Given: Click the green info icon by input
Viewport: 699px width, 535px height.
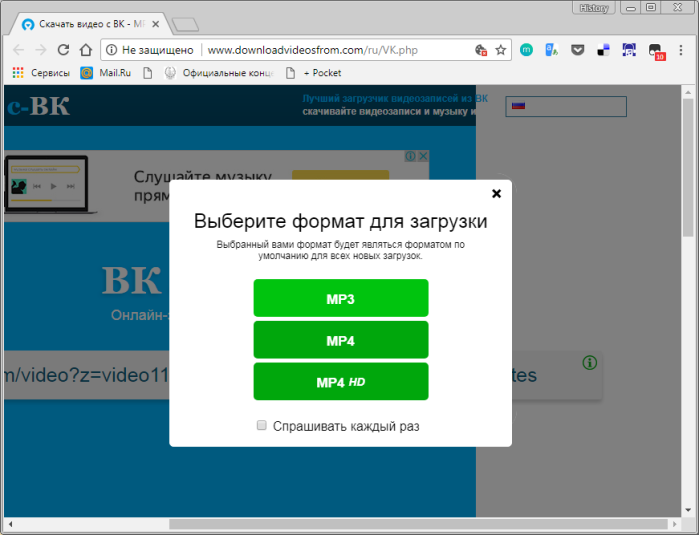Looking at the screenshot, I should coord(589,362).
